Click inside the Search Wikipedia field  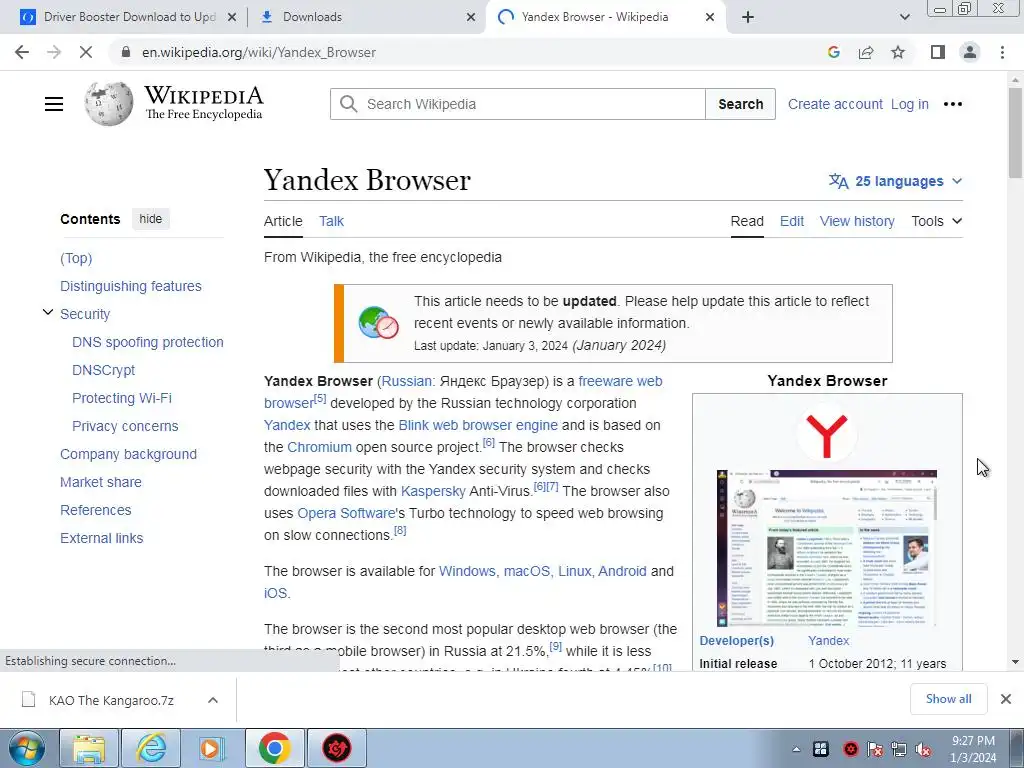click(x=517, y=104)
